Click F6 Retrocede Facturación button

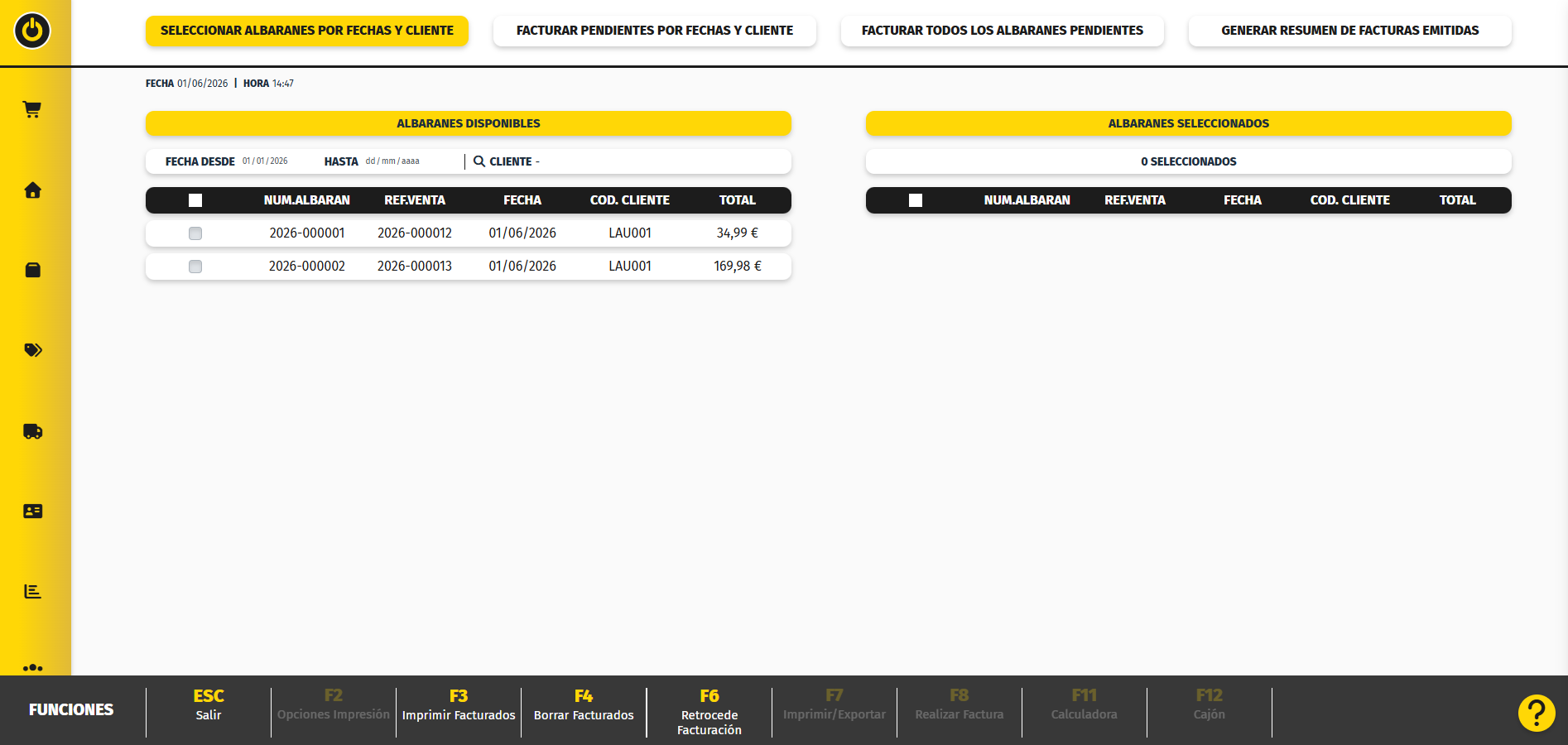(x=709, y=712)
